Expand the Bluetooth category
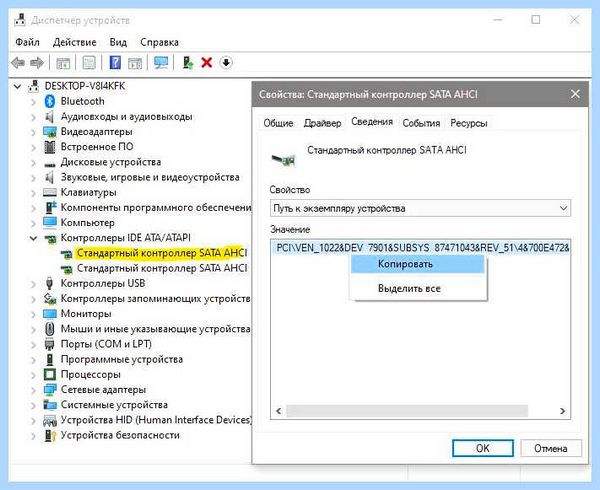This screenshot has height=490, width=600. tap(33, 102)
